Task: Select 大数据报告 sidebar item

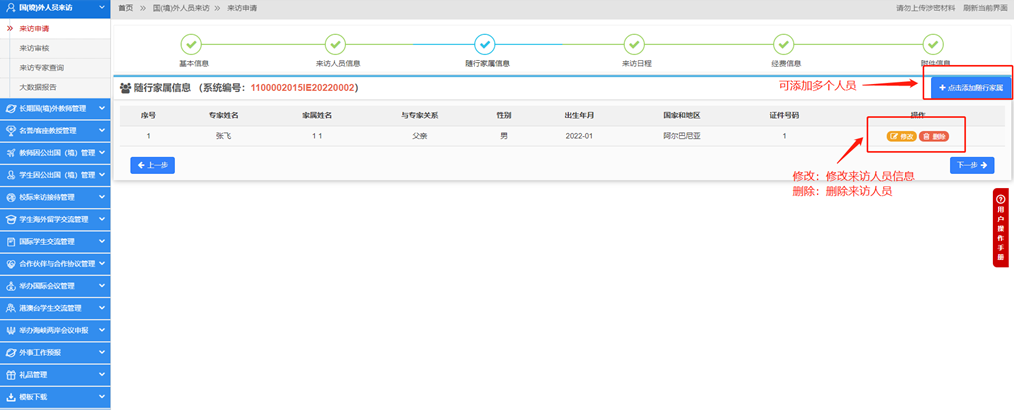Action: [x=38, y=86]
